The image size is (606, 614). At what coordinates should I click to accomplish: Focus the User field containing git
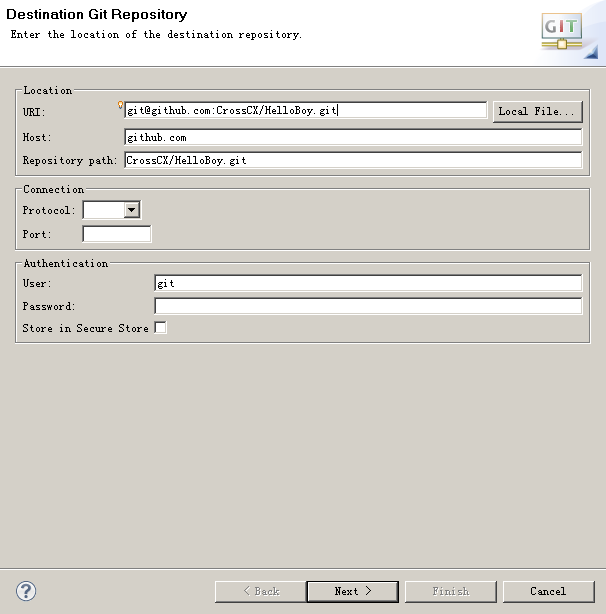[x=368, y=283]
